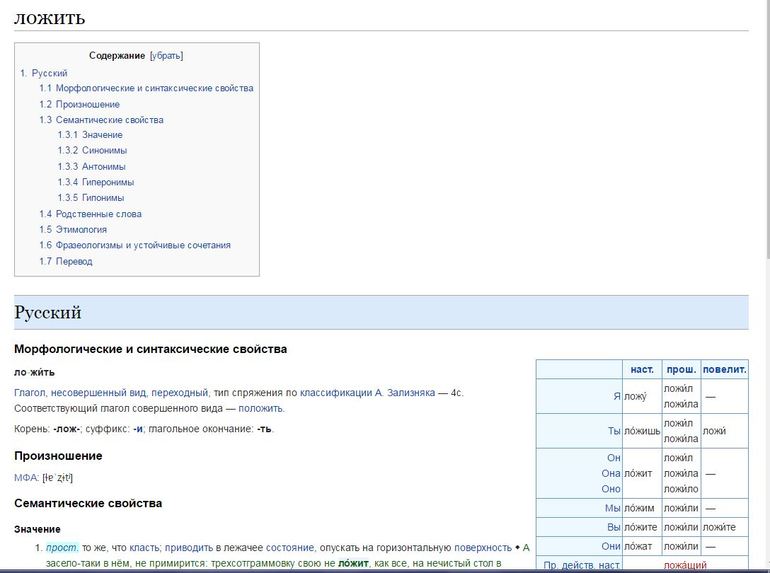Open 'Морфологические и синтаксические свойства' contents entry
This screenshot has width=770, height=573.
pyautogui.click(x=154, y=88)
